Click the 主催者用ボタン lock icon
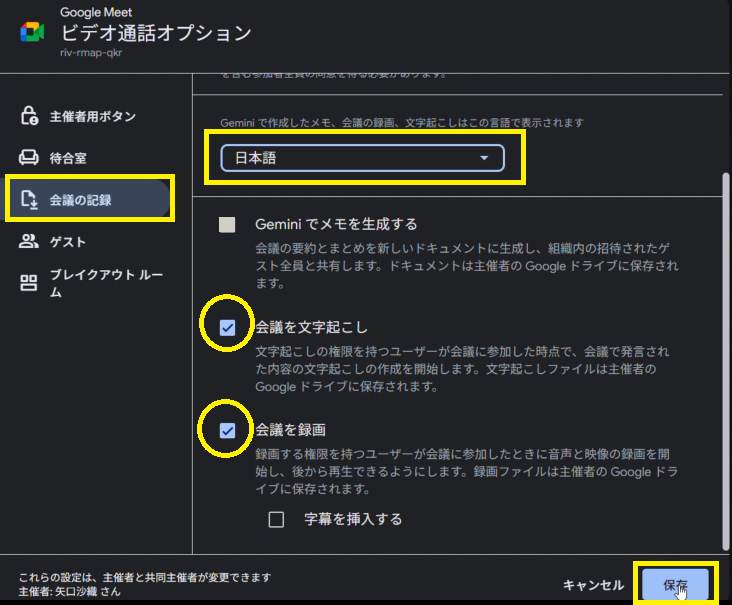Screen dimensions: 732x605 click(x=29, y=116)
